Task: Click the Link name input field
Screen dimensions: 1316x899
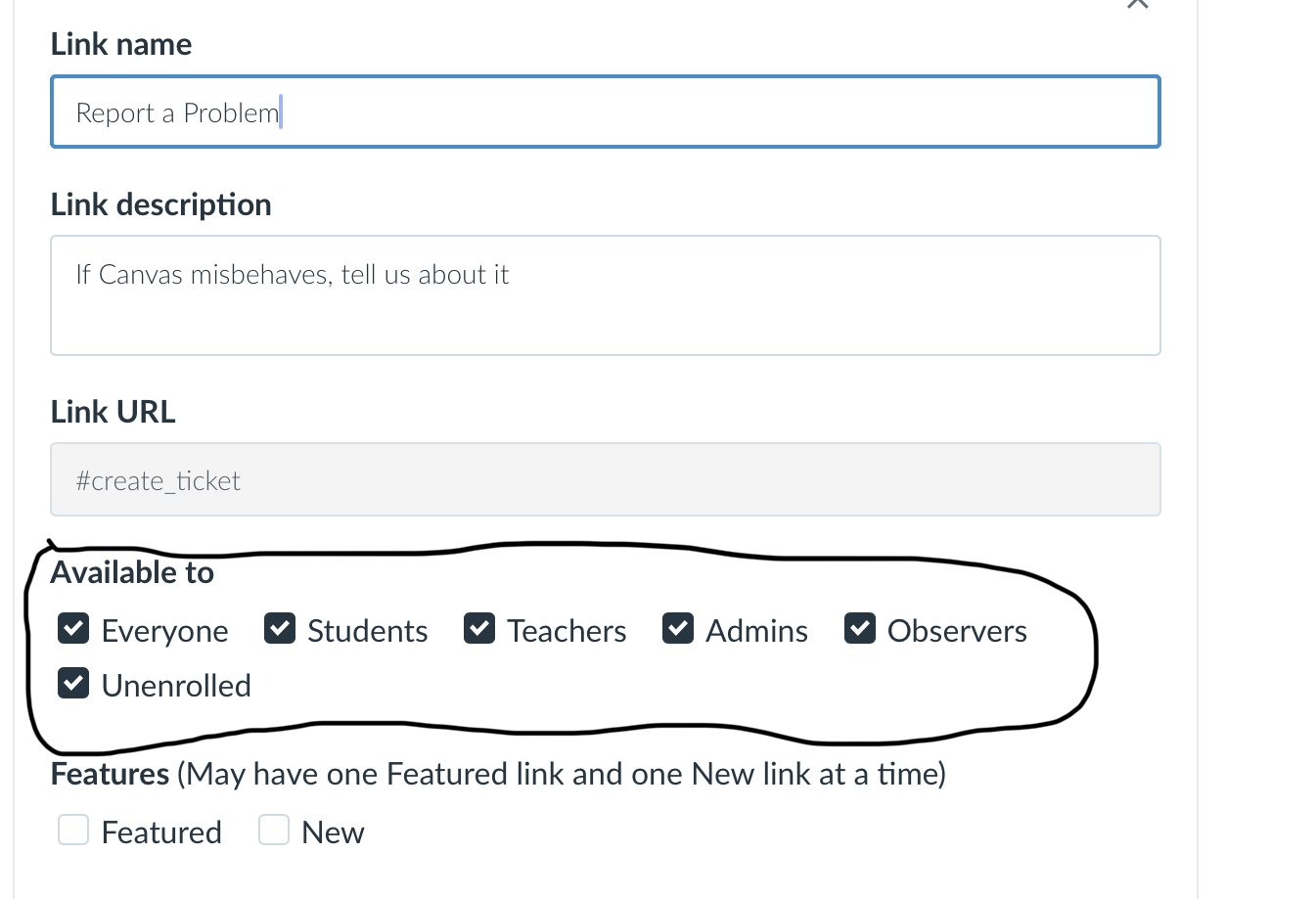Action: (605, 112)
